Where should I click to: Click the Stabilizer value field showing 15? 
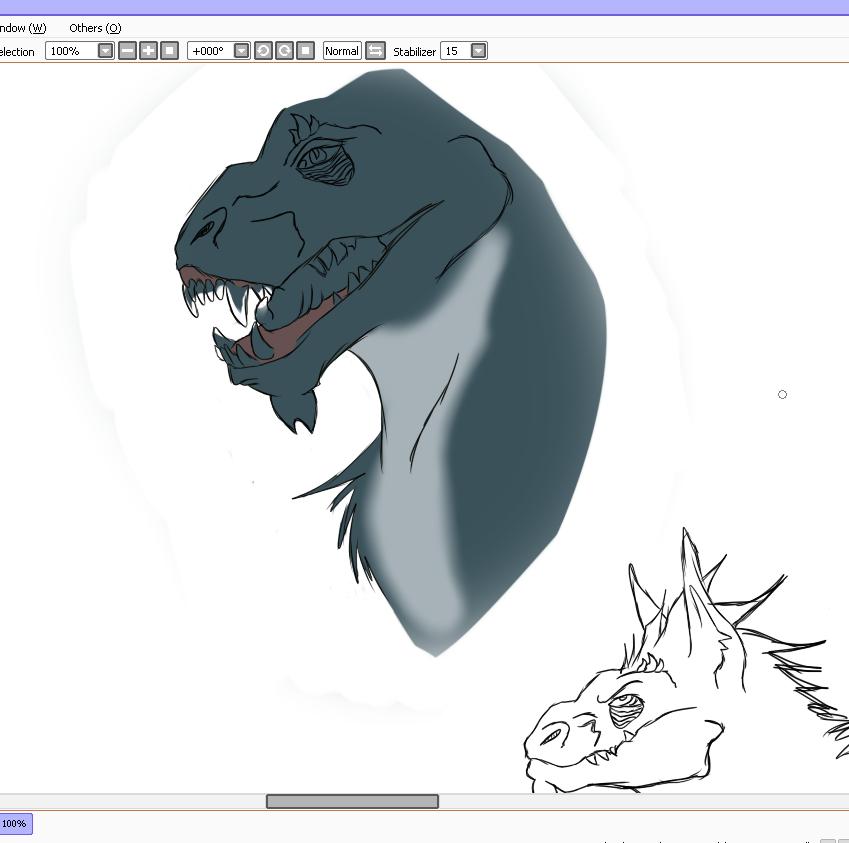click(x=455, y=51)
